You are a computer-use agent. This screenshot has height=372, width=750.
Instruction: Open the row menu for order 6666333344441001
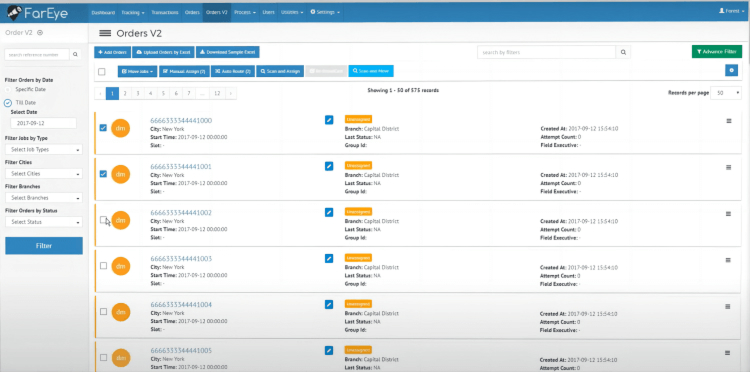(728, 167)
